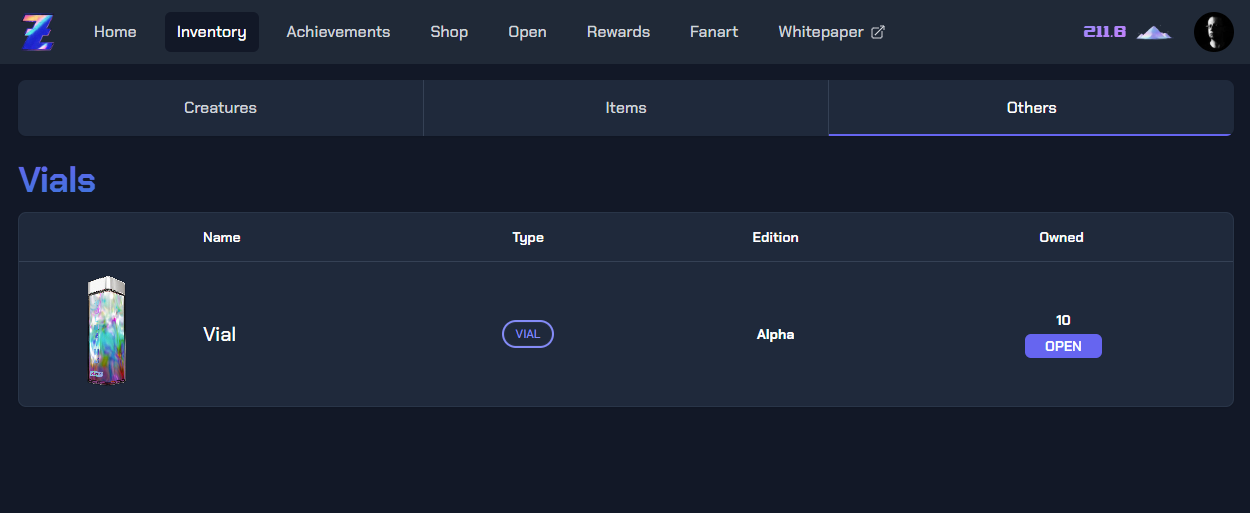Image resolution: width=1250 pixels, height=513 pixels.
Task: View the Rewards page
Action: [618, 32]
